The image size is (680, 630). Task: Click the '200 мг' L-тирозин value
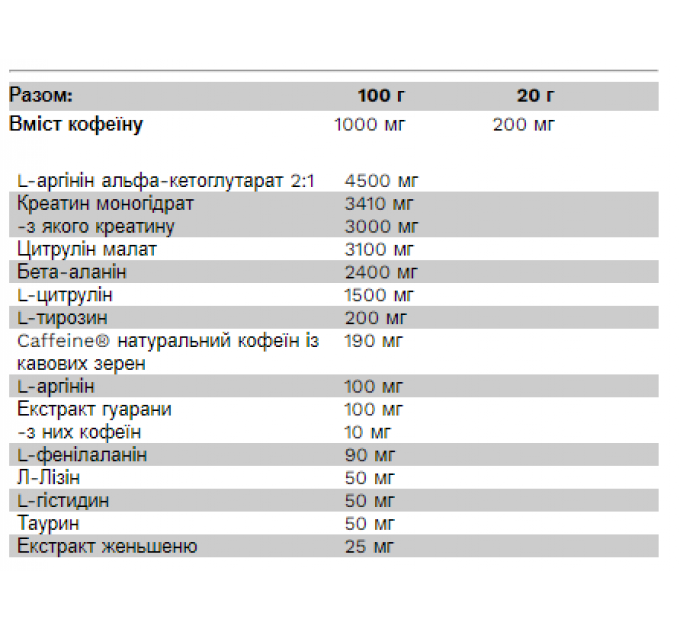tap(376, 318)
